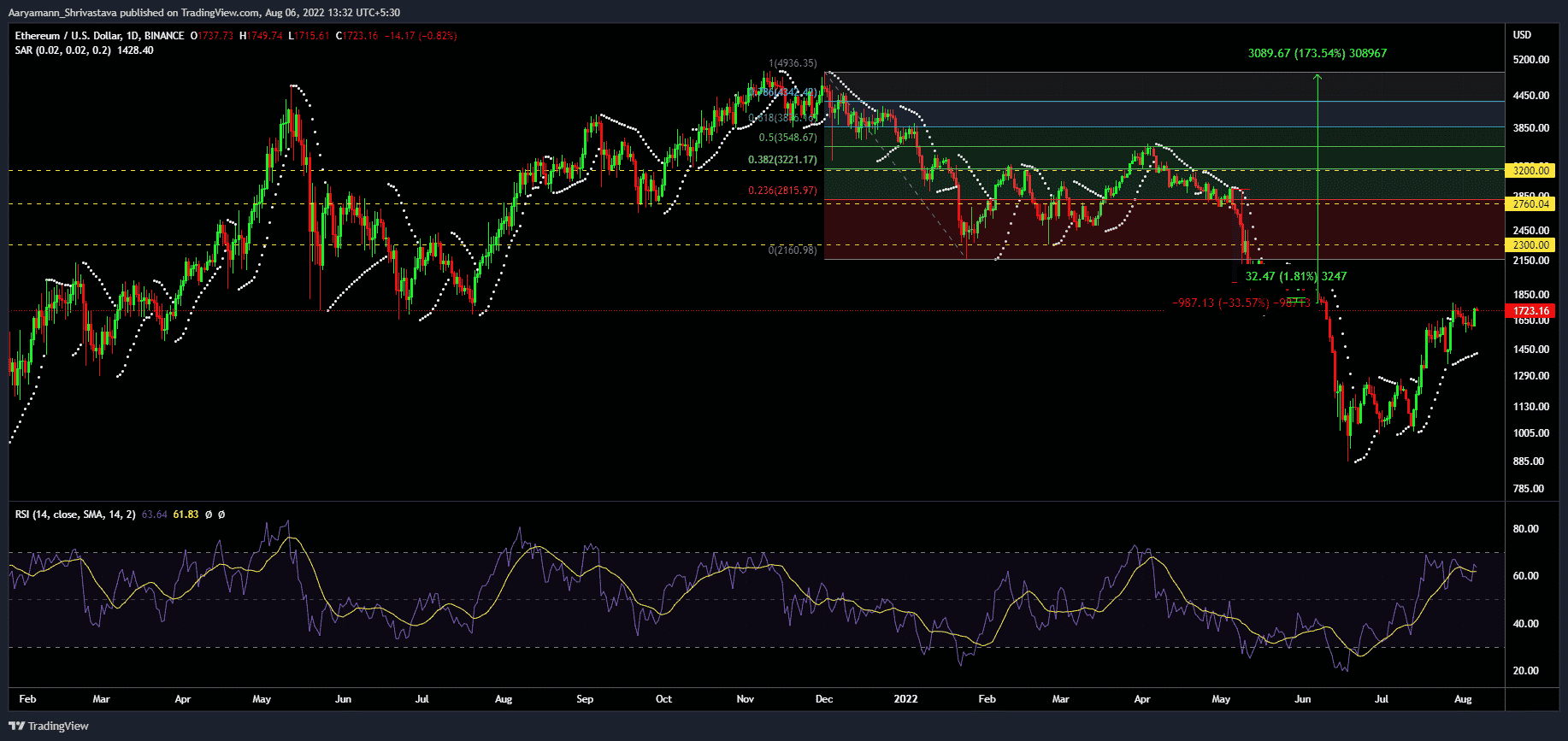Click the -14.17 (-0.82%) change value
Screen dimensions: 1568x741
tap(421, 36)
